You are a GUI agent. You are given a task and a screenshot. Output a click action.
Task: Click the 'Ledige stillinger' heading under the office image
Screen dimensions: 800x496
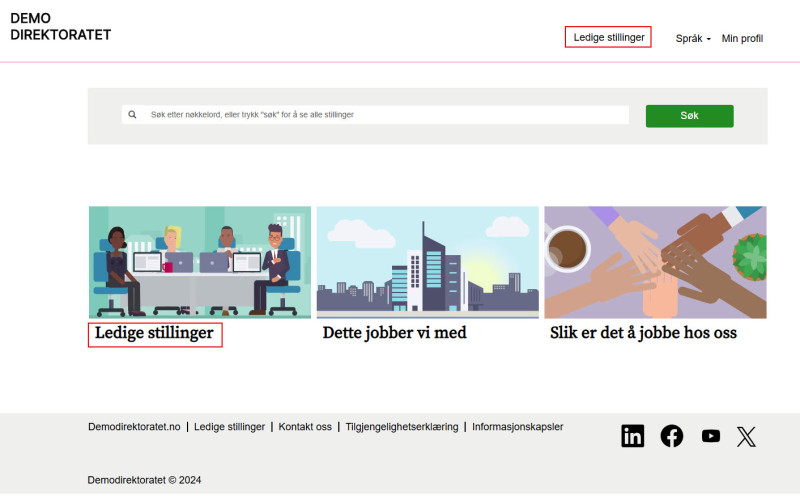[155, 333]
